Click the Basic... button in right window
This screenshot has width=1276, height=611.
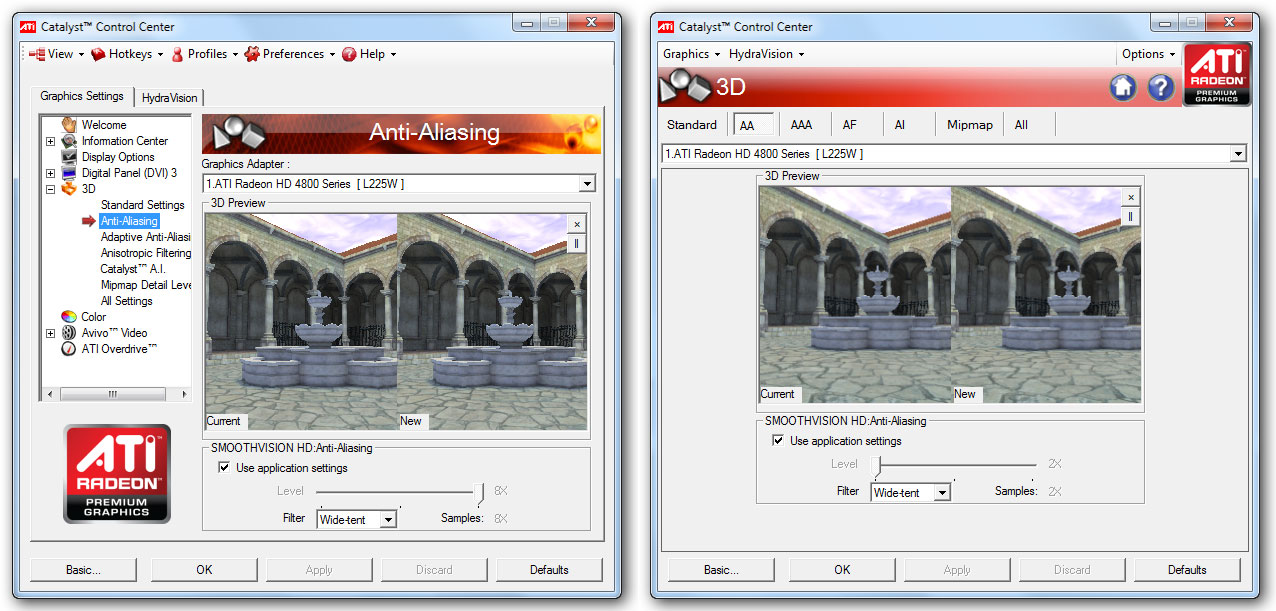coord(721,570)
